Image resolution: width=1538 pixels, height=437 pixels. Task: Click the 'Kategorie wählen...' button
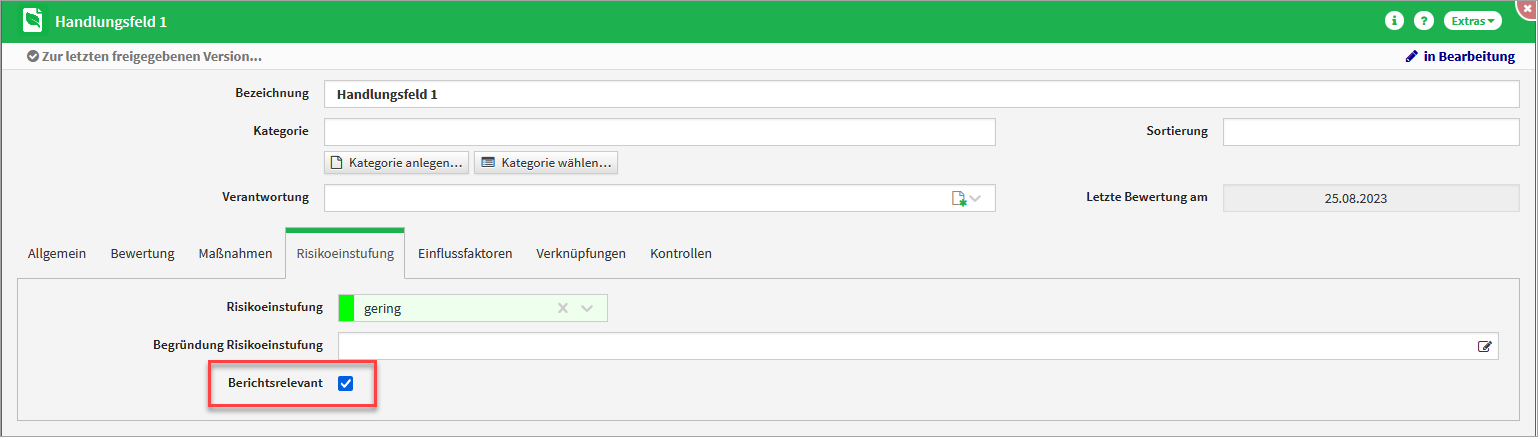(545, 163)
